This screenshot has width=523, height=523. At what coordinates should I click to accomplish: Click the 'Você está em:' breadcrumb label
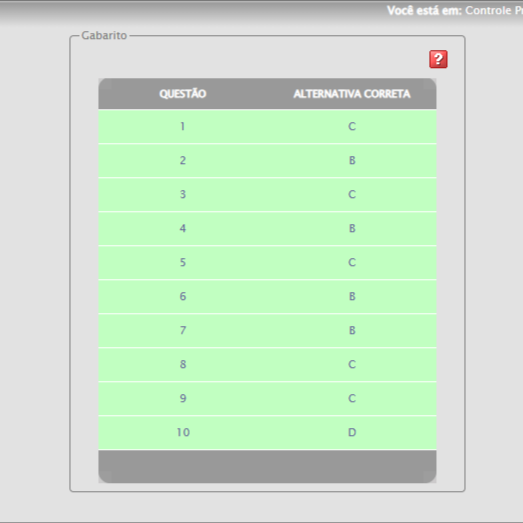(x=424, y=11)
